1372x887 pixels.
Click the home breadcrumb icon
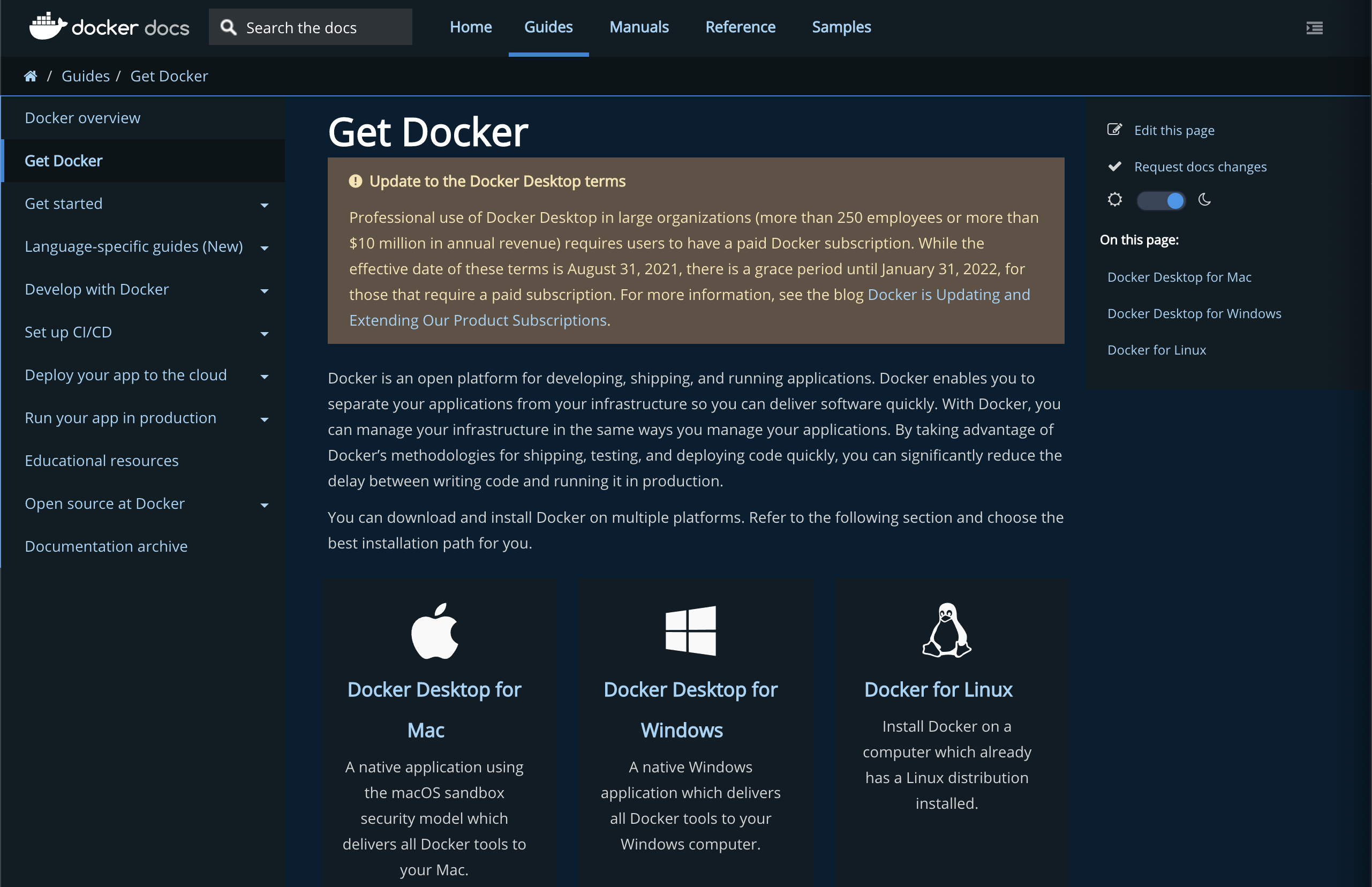(31, 76)
